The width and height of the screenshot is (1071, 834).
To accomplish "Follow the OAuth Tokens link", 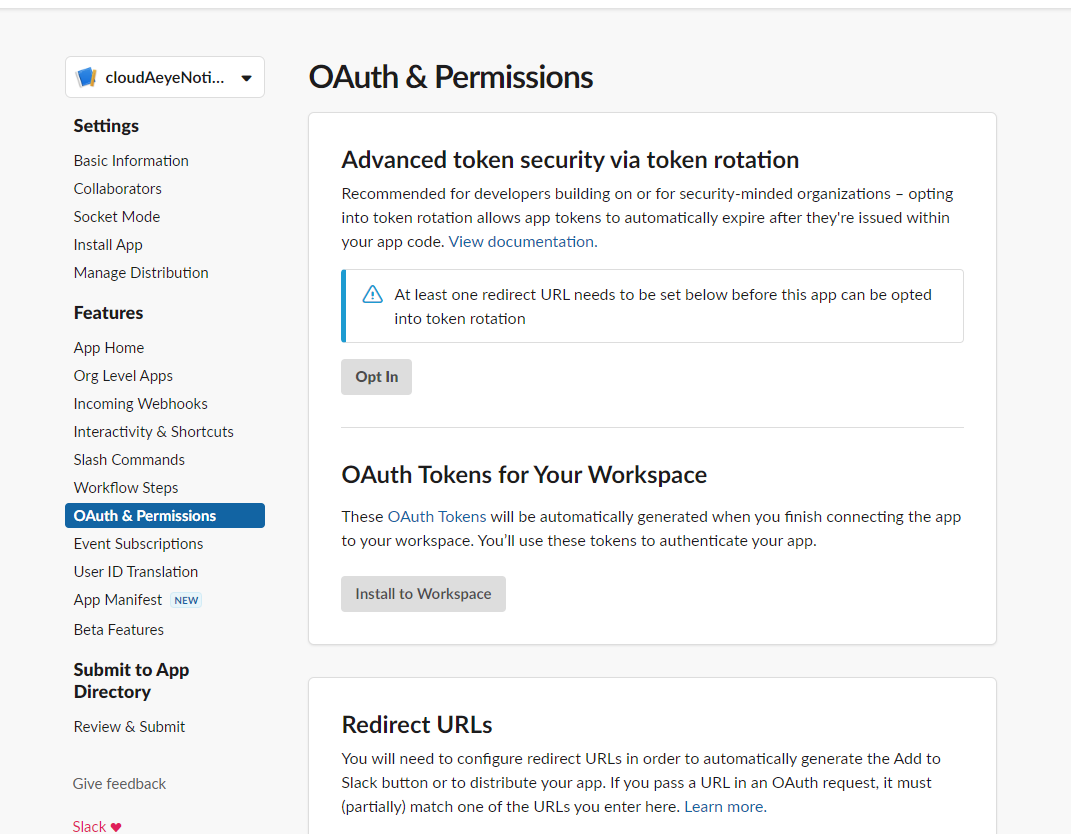I will pyautogui.click(x=437, y=517).
